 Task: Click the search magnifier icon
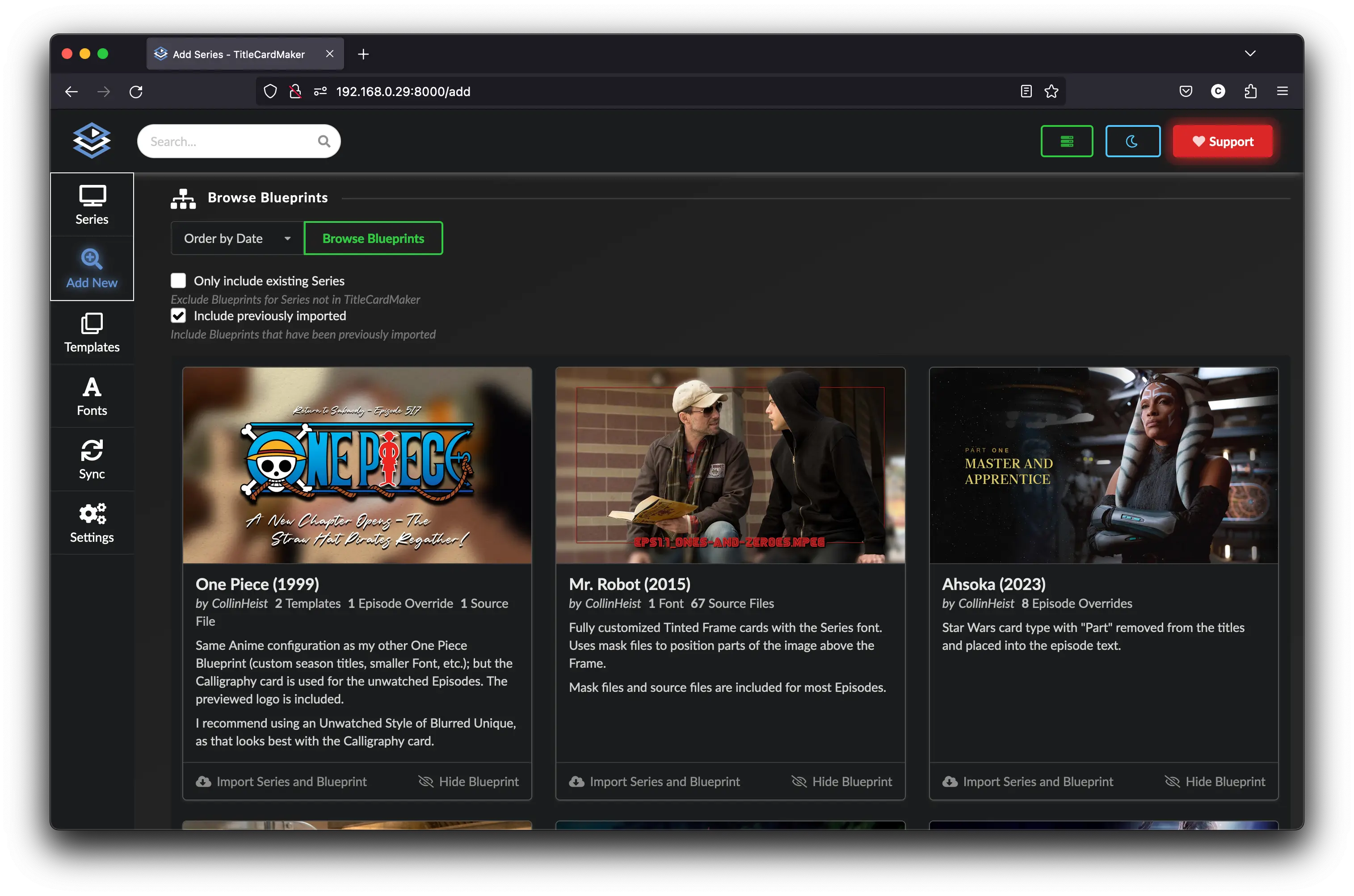pos(324,141)
